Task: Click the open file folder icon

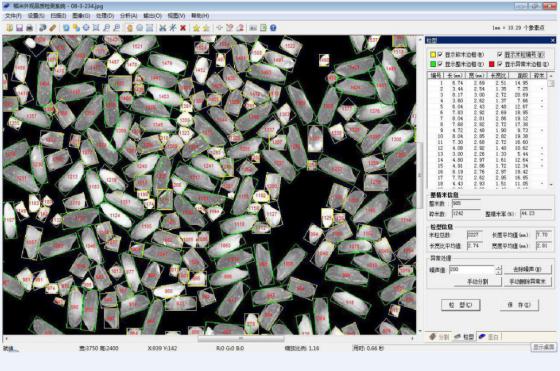Action: 10,28
